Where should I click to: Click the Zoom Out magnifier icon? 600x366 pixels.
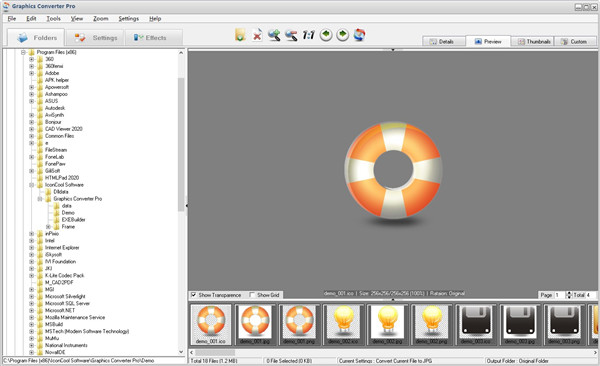[291, 35]
